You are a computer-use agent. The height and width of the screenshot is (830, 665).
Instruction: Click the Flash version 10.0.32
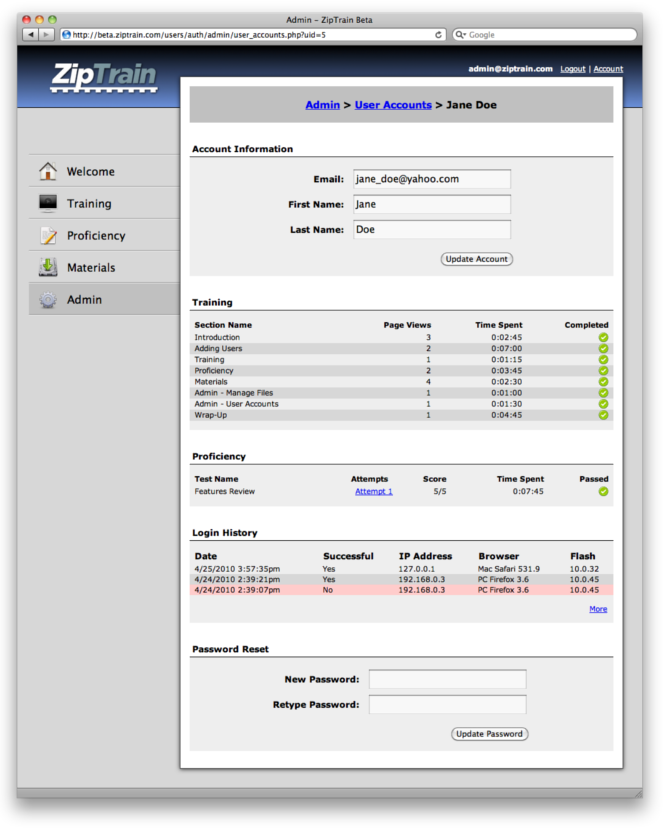pos(585,569)
